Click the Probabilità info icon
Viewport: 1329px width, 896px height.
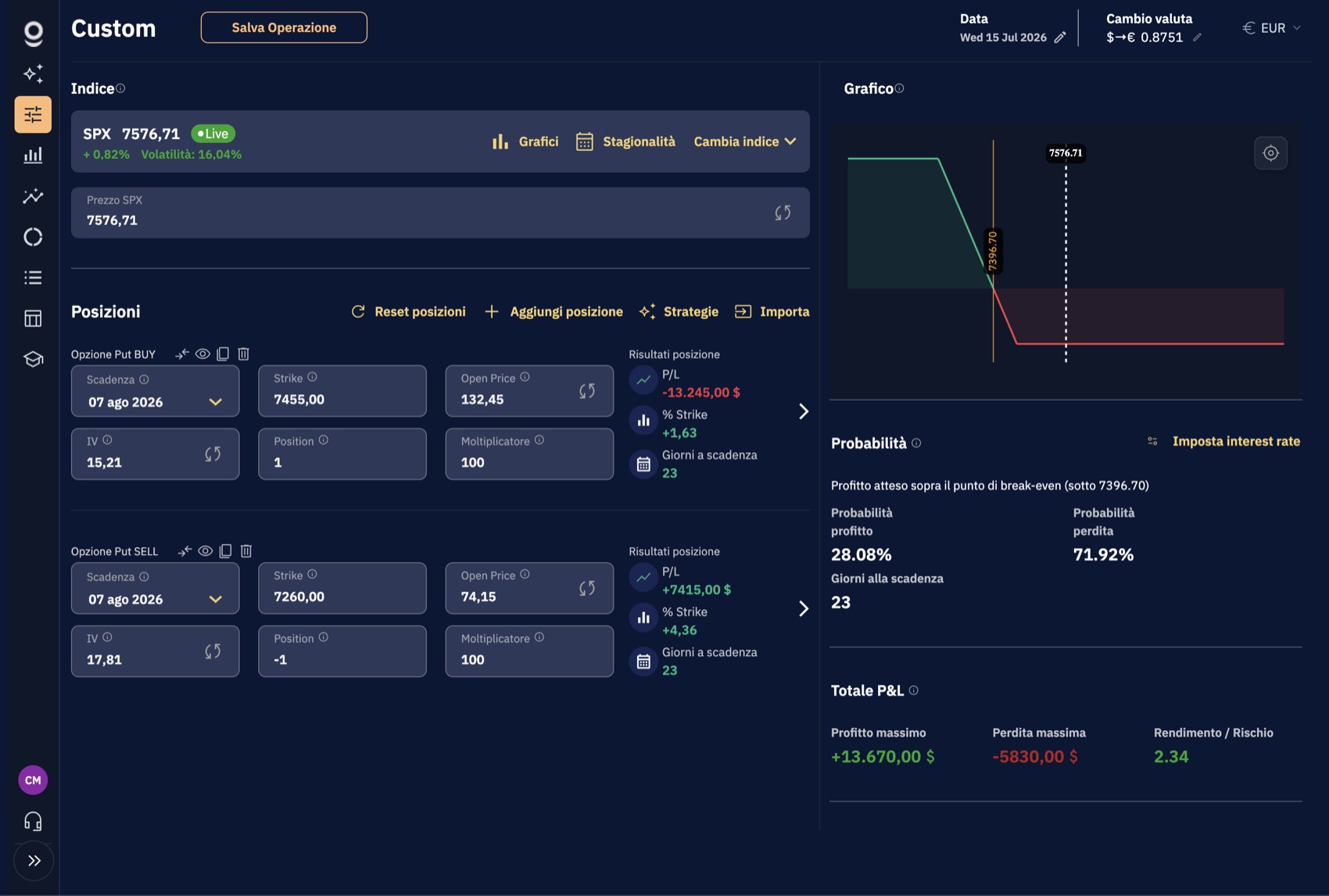point(916,443)
